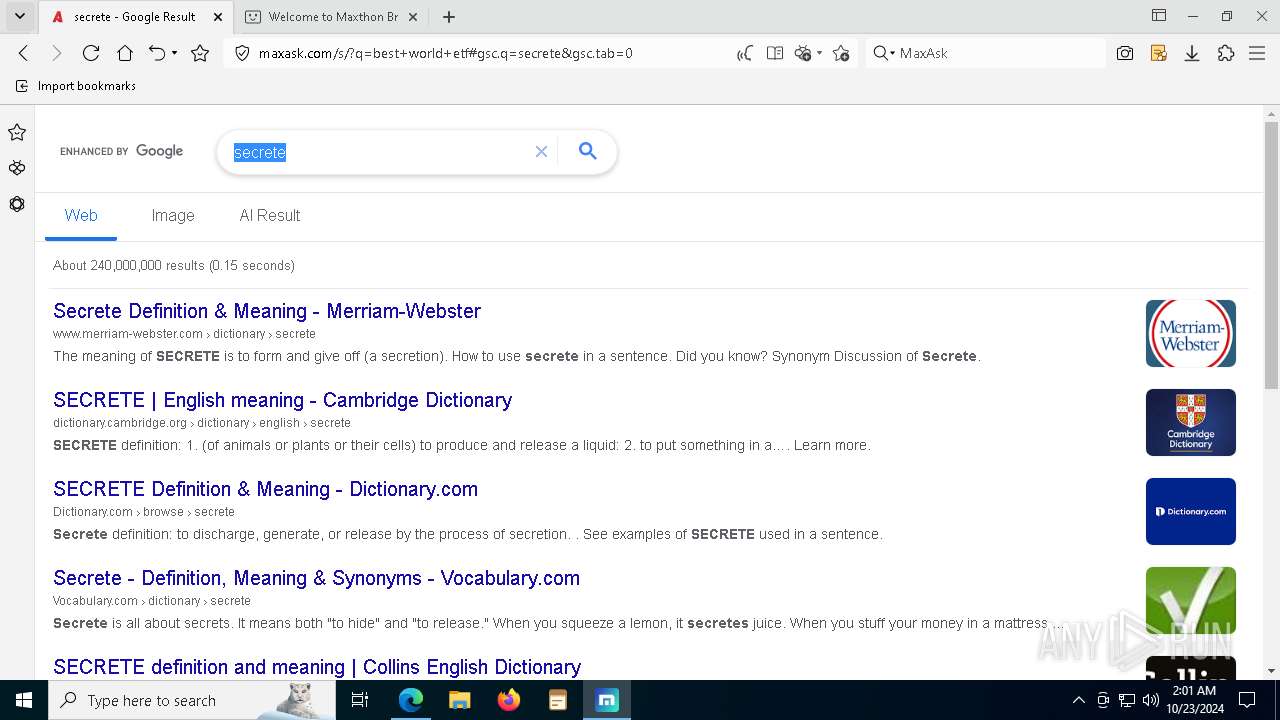Screen dimensions: 1280x720
Task: Expand the undo closed tabs dropdown arrow
Action: (x=175, y=53)
